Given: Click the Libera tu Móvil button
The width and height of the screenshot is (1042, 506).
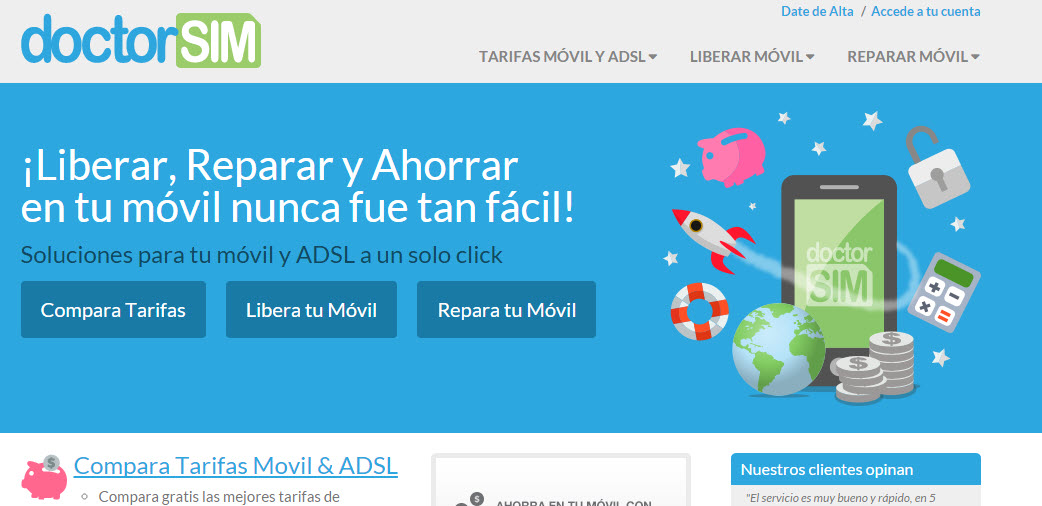Looking at the screenshot, I should point(311,310).
